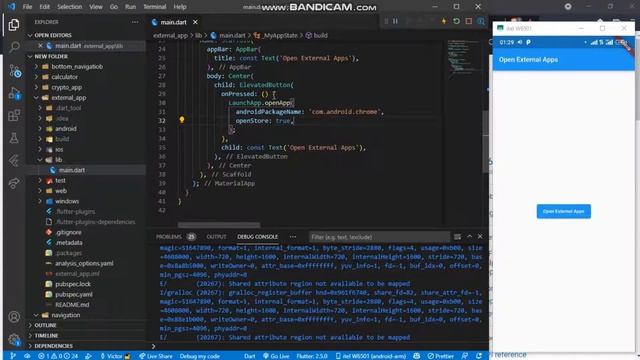The width and height of the screenshot is (640, 360).
Task: Tap Open External Apps button in emulator
Action: click(563, 211)
